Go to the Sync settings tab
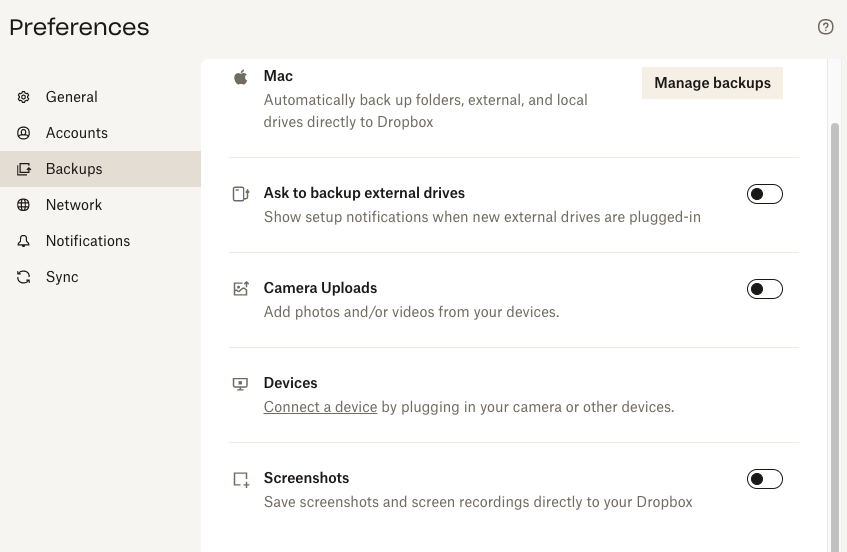 62,277
